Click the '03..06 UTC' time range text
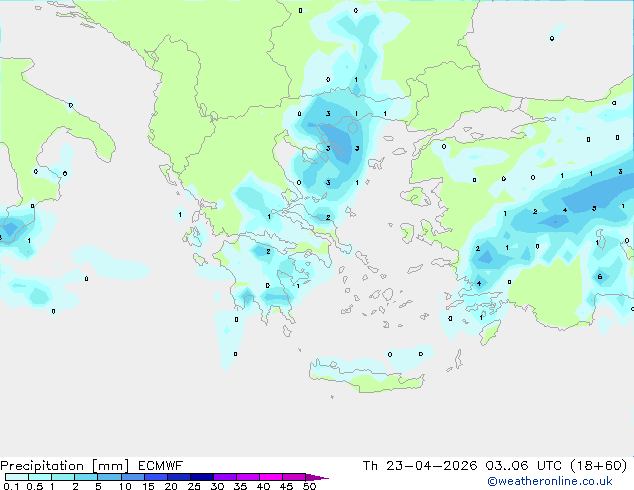Screen dimensions: 634x490 click(523, 466)
